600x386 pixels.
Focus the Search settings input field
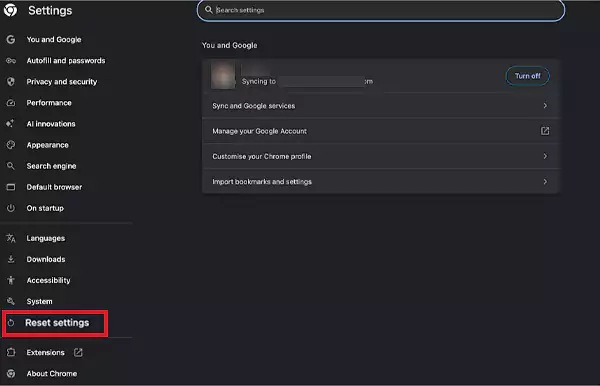381,10
